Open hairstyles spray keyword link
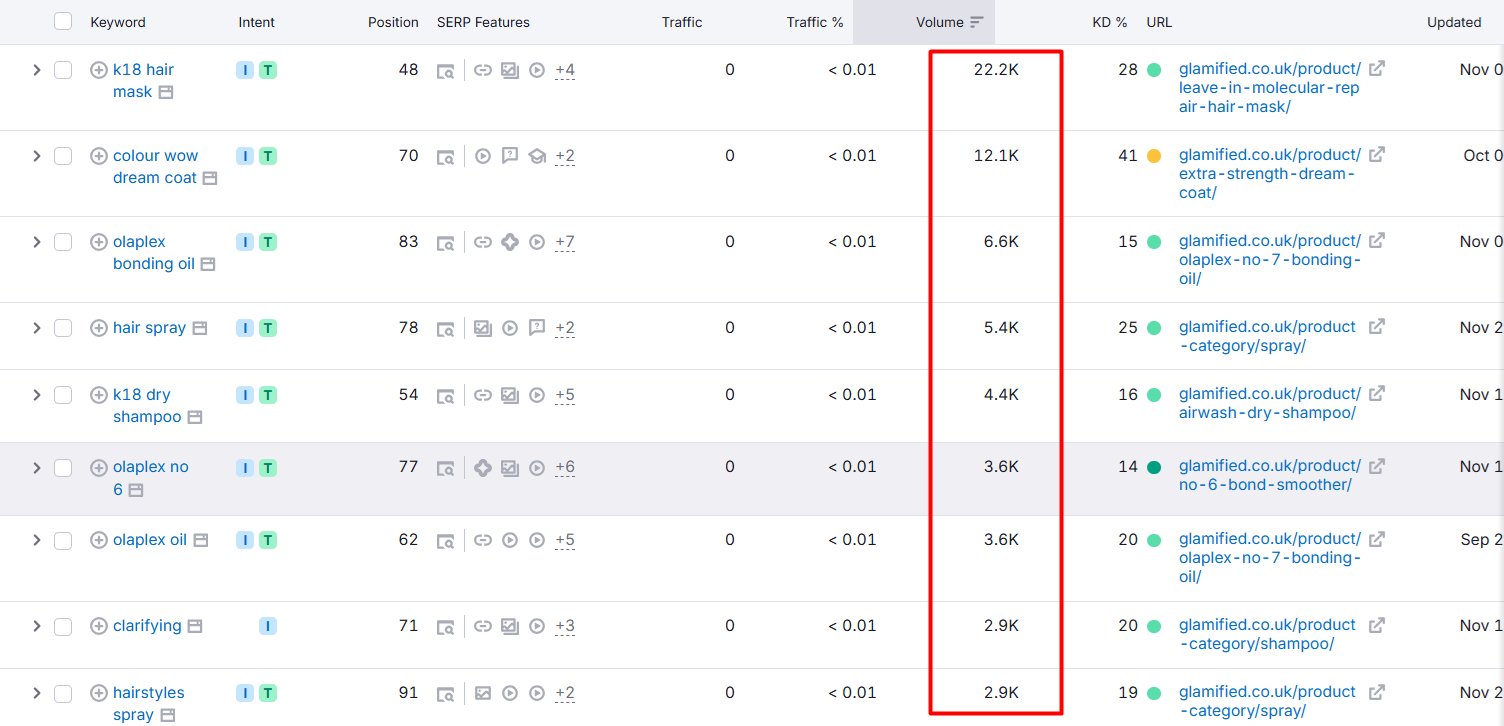The width and height of the screenshot is (1504, 726). pos(148,704)
